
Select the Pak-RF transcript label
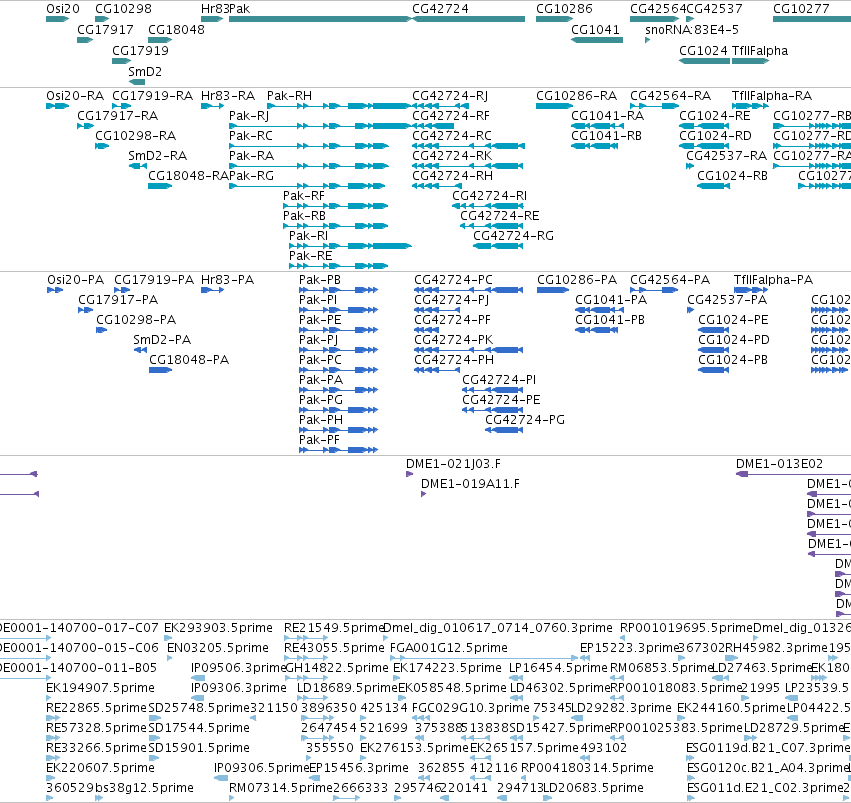[x=304, y=195]
